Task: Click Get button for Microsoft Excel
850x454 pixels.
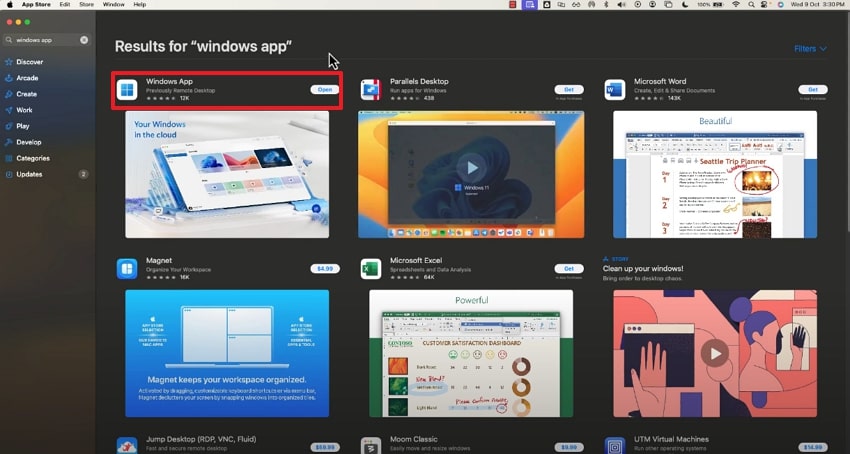Action: click(569, 268)
